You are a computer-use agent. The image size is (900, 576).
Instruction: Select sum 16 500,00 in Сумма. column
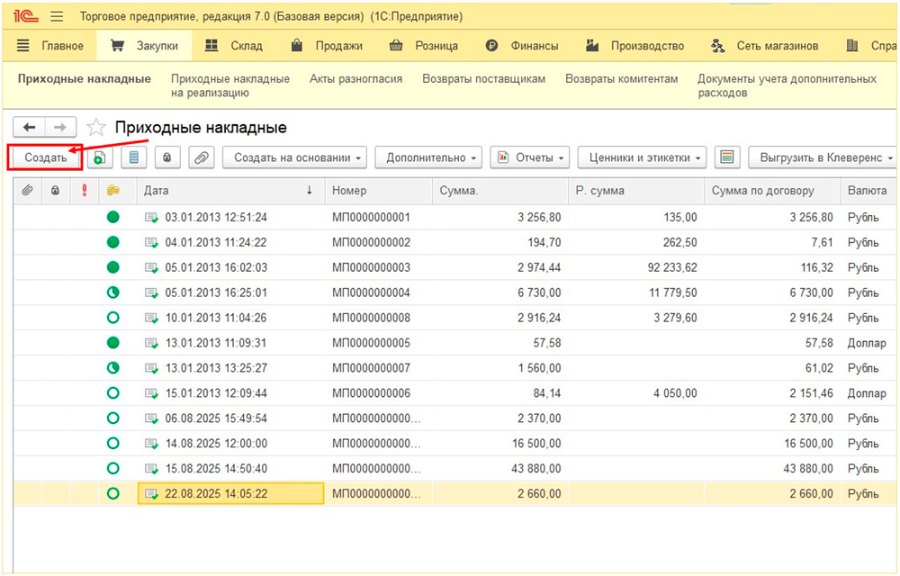(x=536, y=443)
